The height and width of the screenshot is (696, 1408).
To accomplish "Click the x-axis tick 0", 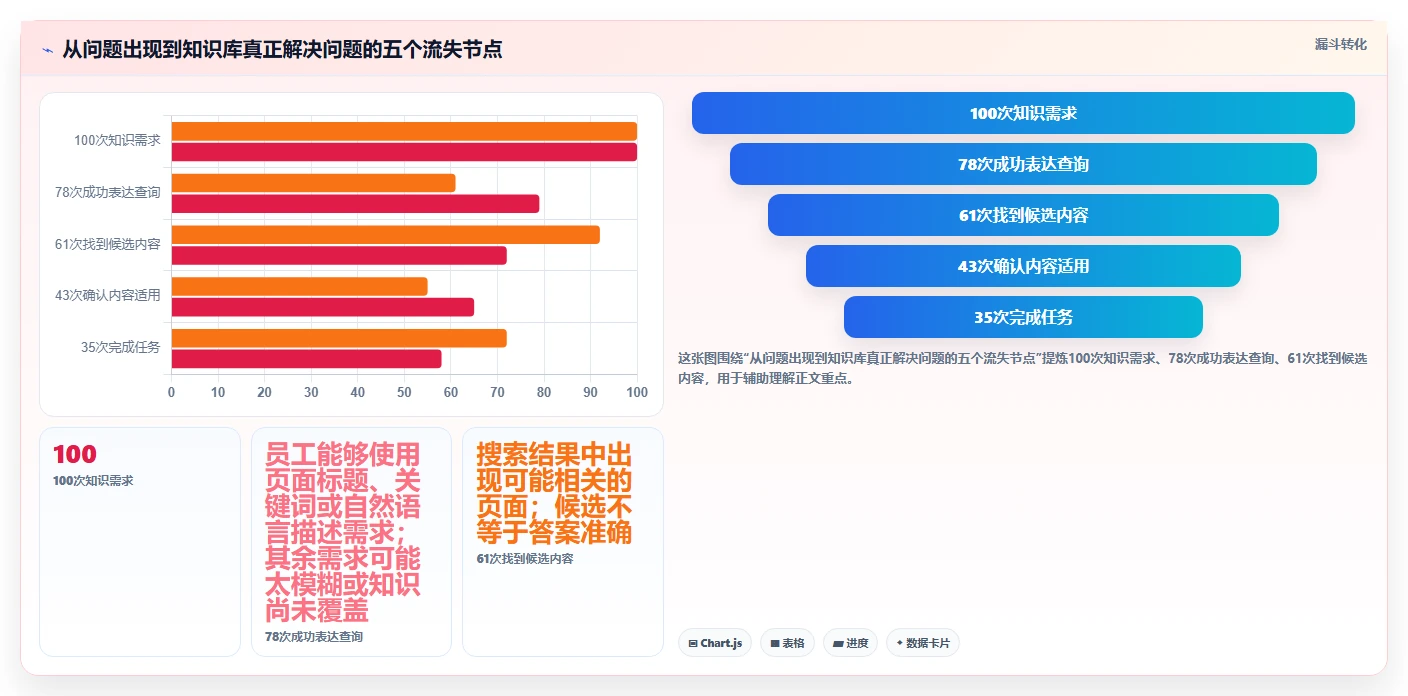I will (x=171, y=392).
